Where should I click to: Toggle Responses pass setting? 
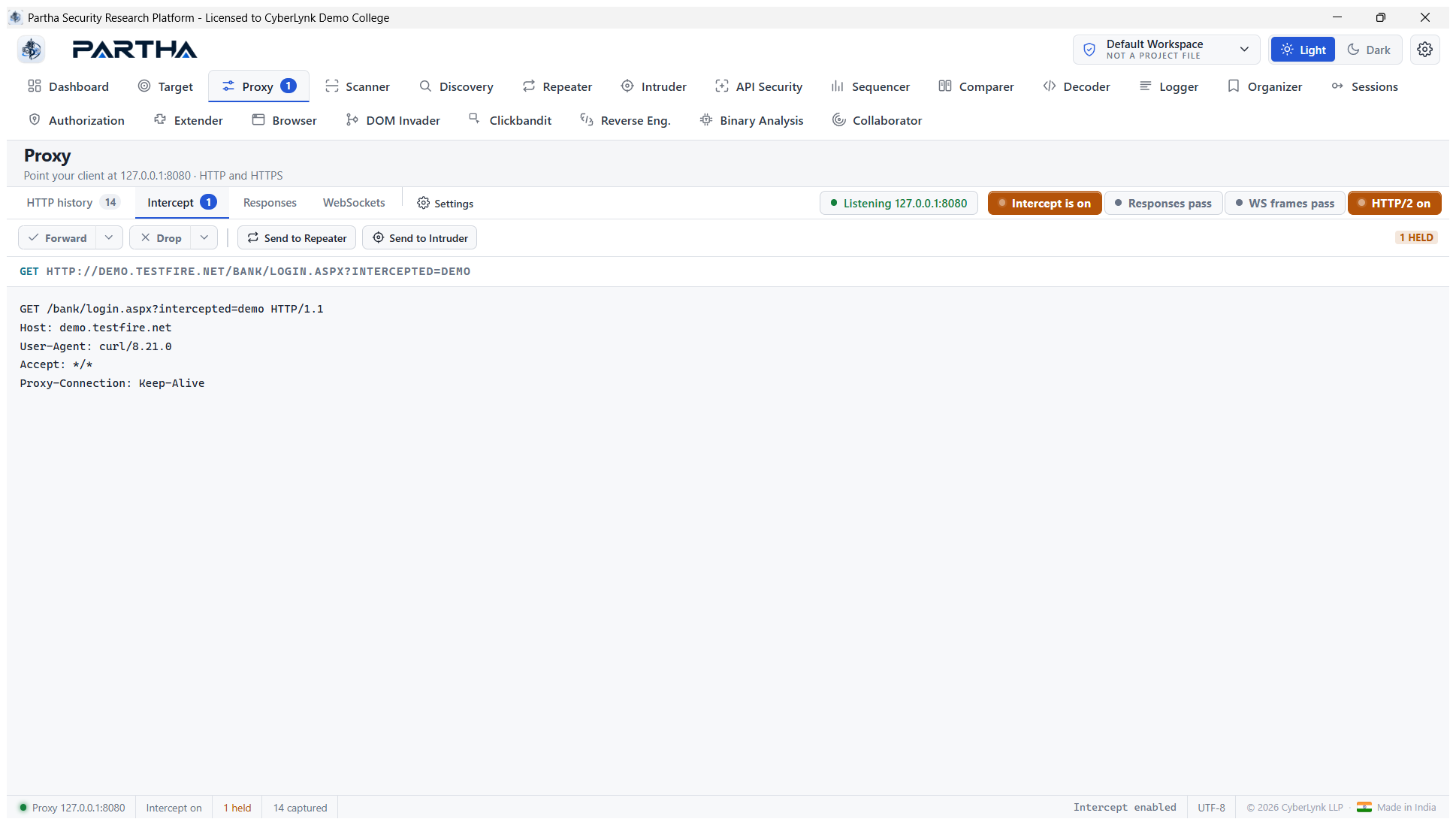tap(1163, 203)
